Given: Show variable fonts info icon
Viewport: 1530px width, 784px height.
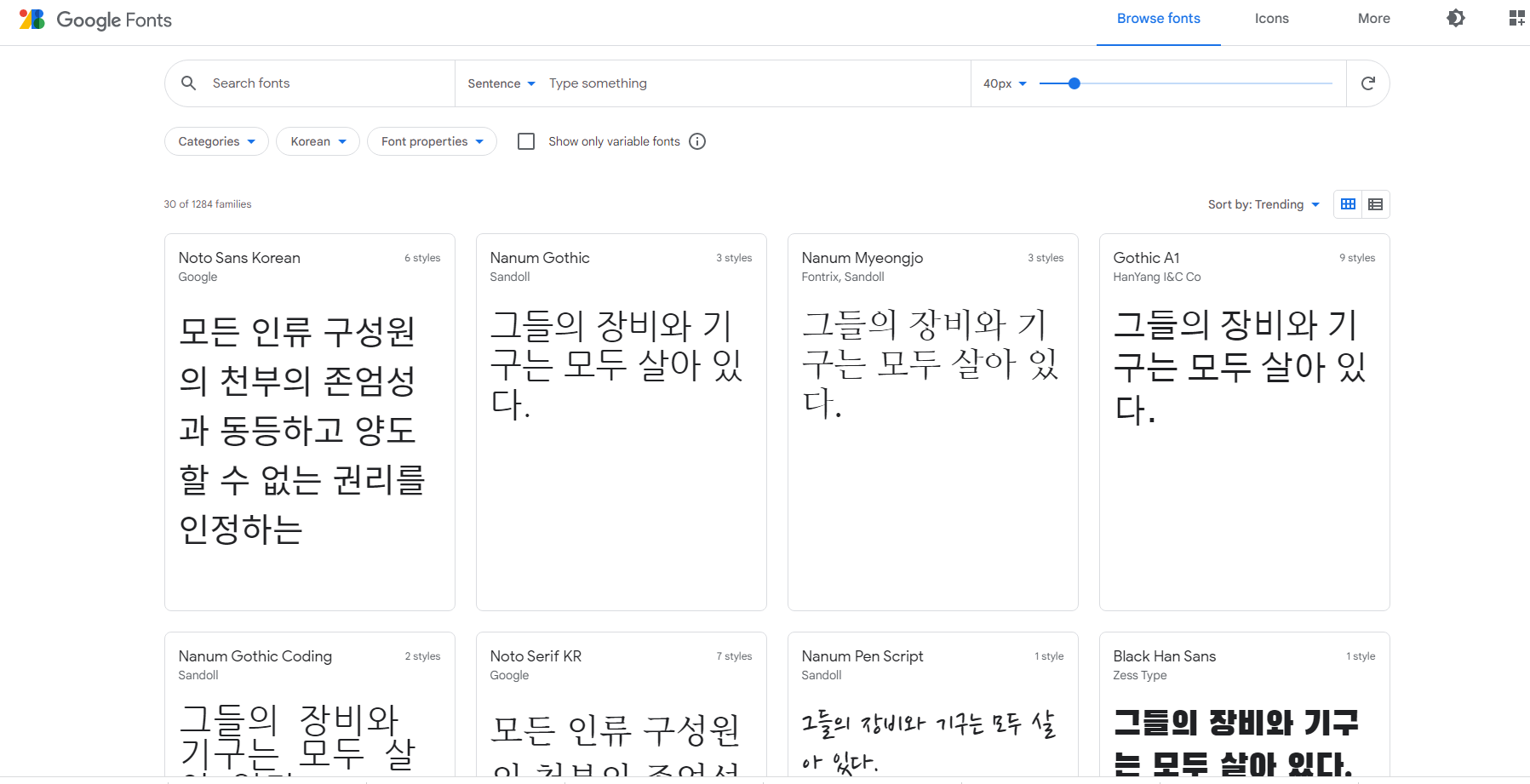Looking at the screenshot, I should coord(697,141).
